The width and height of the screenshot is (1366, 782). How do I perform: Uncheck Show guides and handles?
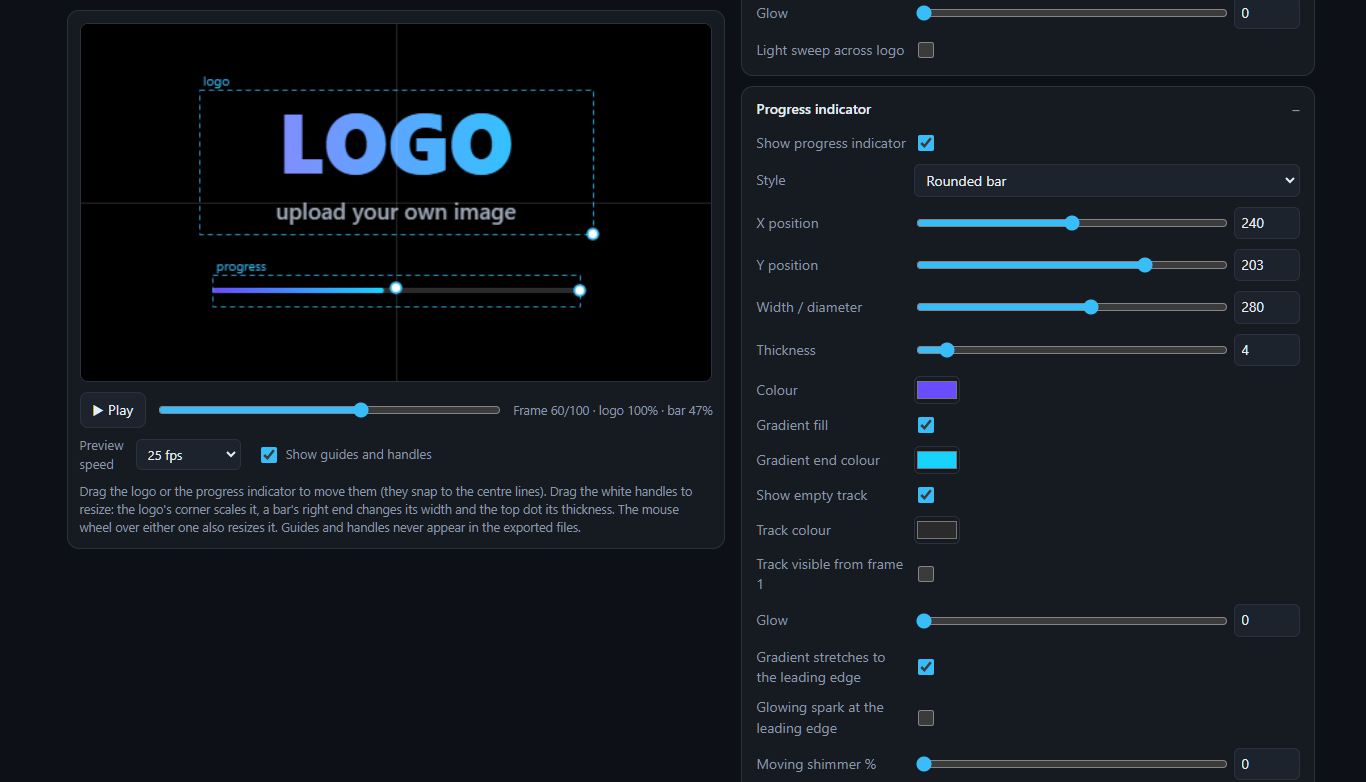269,455
